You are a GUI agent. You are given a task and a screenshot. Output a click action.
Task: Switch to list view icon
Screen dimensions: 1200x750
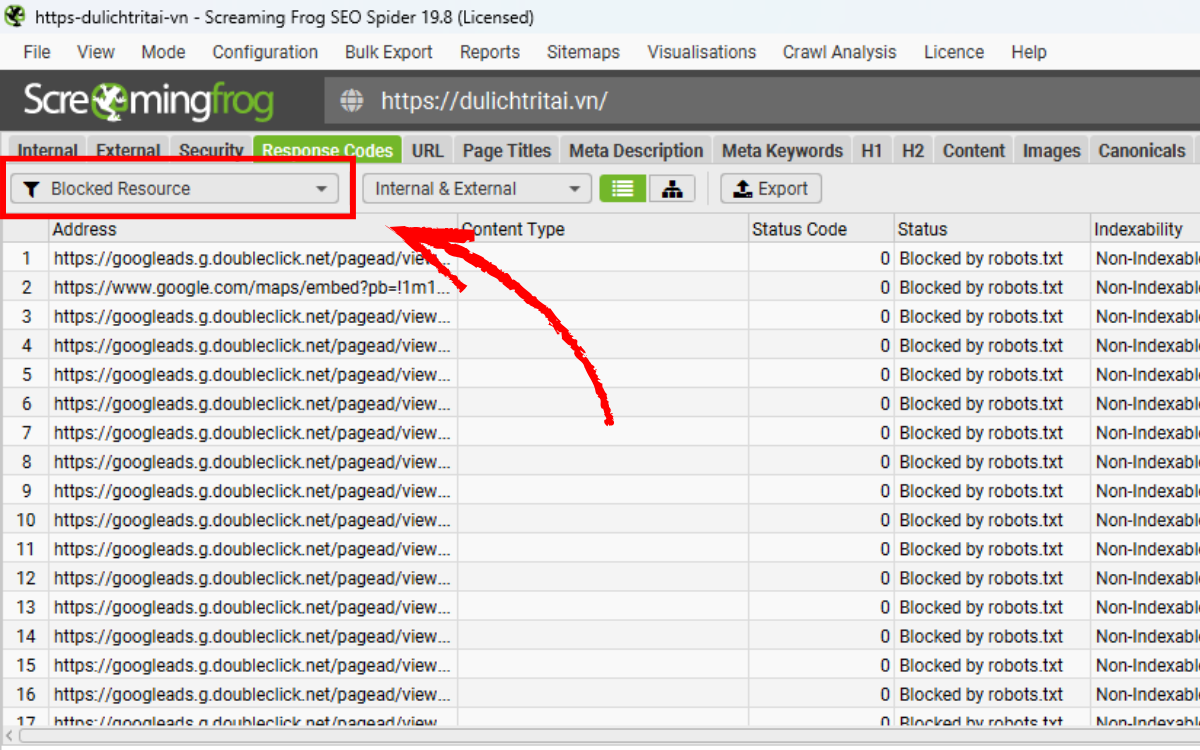tap(622, 189)
